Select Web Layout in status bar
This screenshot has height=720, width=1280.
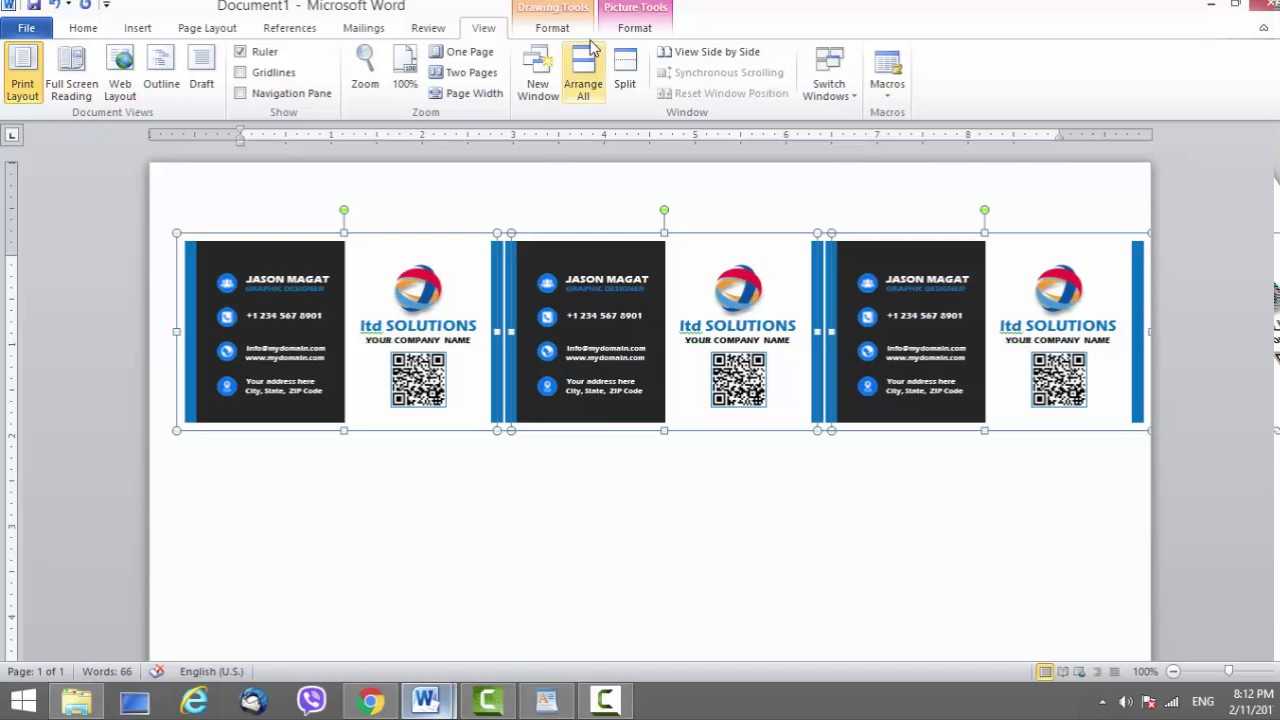[x=1081, y=672]
